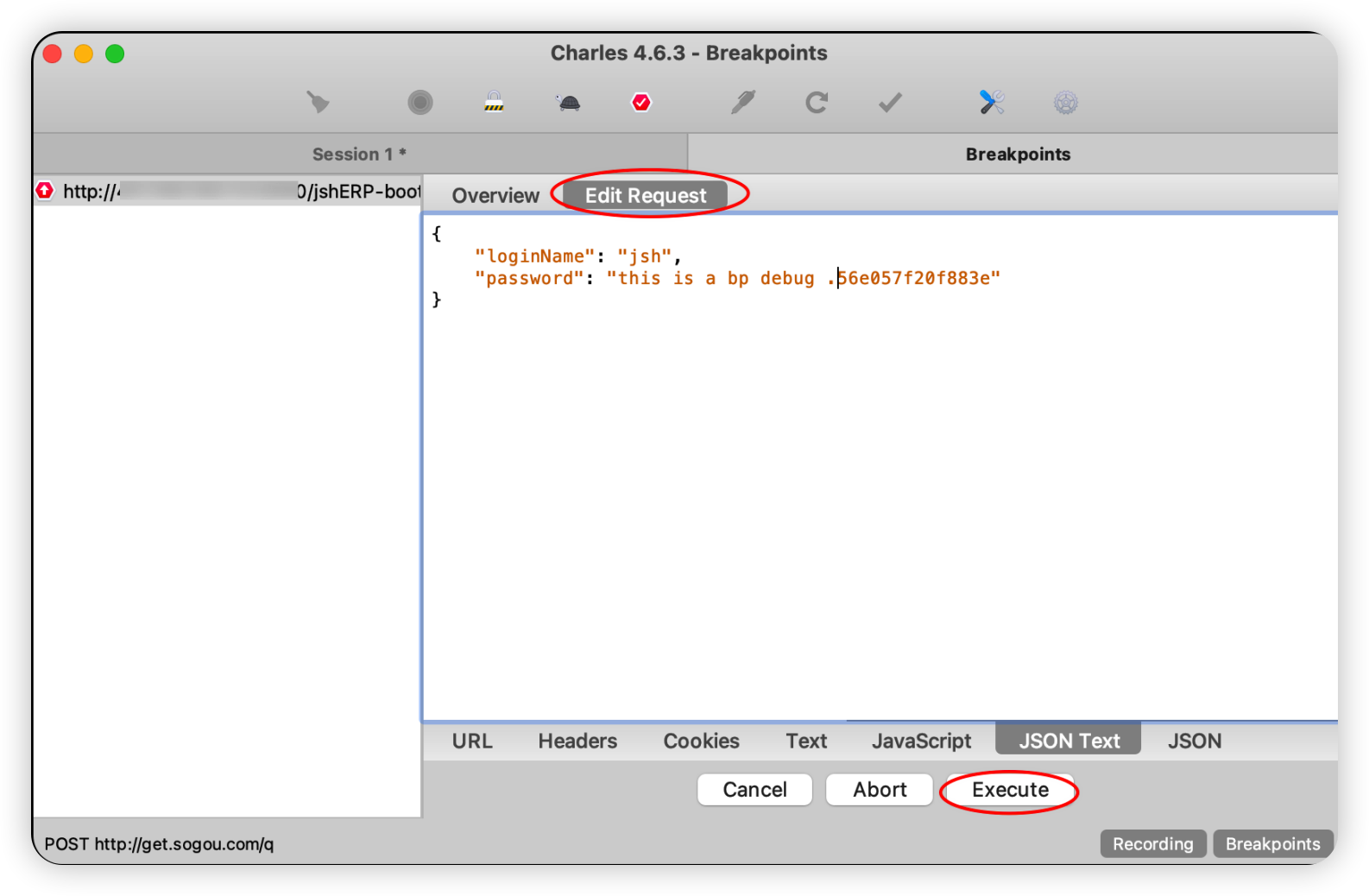The image size is (1369, 896).
Task: Open the JavaScript bottom tab
Action: point(921,741)
